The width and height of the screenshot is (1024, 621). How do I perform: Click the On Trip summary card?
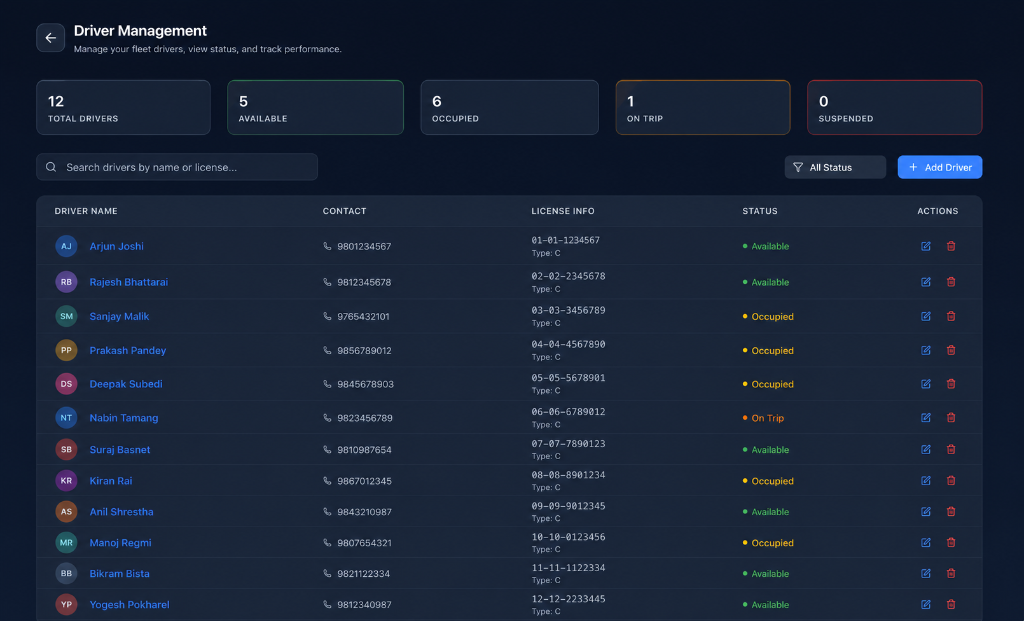click(x=703, y=108)
